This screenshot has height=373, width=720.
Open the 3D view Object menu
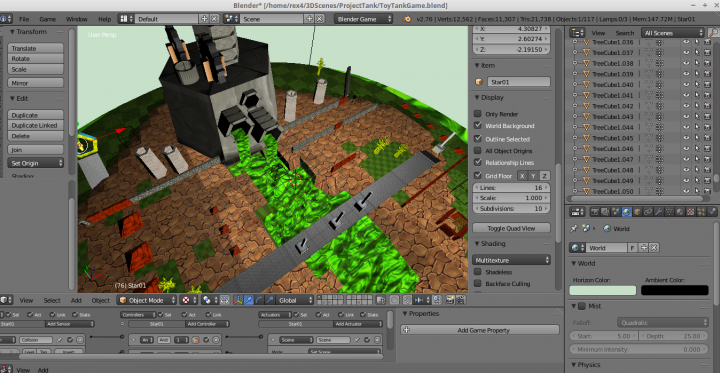(101, 300)
